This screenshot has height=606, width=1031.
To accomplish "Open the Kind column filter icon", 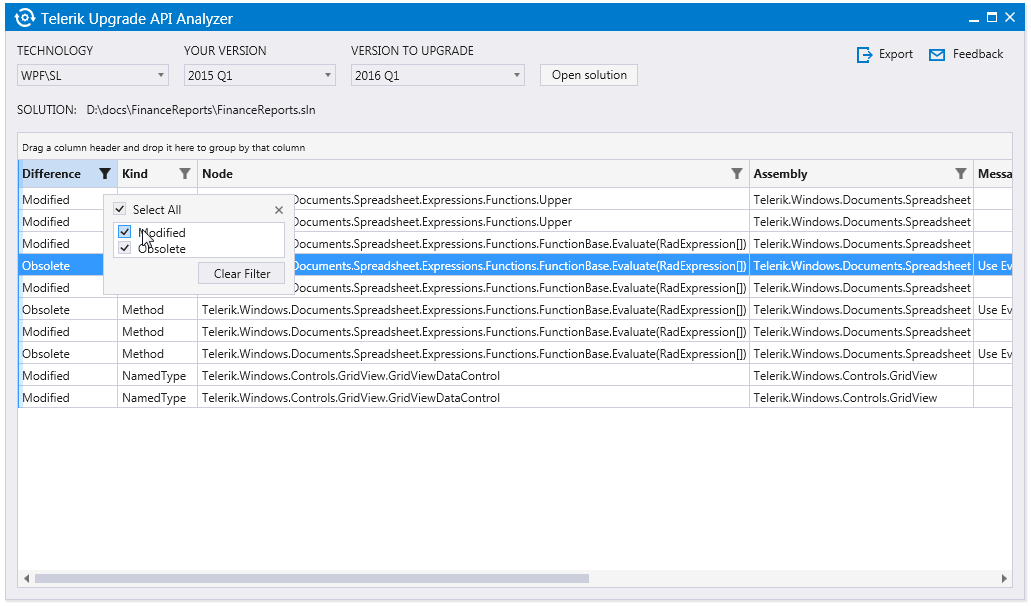I will pos(185,174).
